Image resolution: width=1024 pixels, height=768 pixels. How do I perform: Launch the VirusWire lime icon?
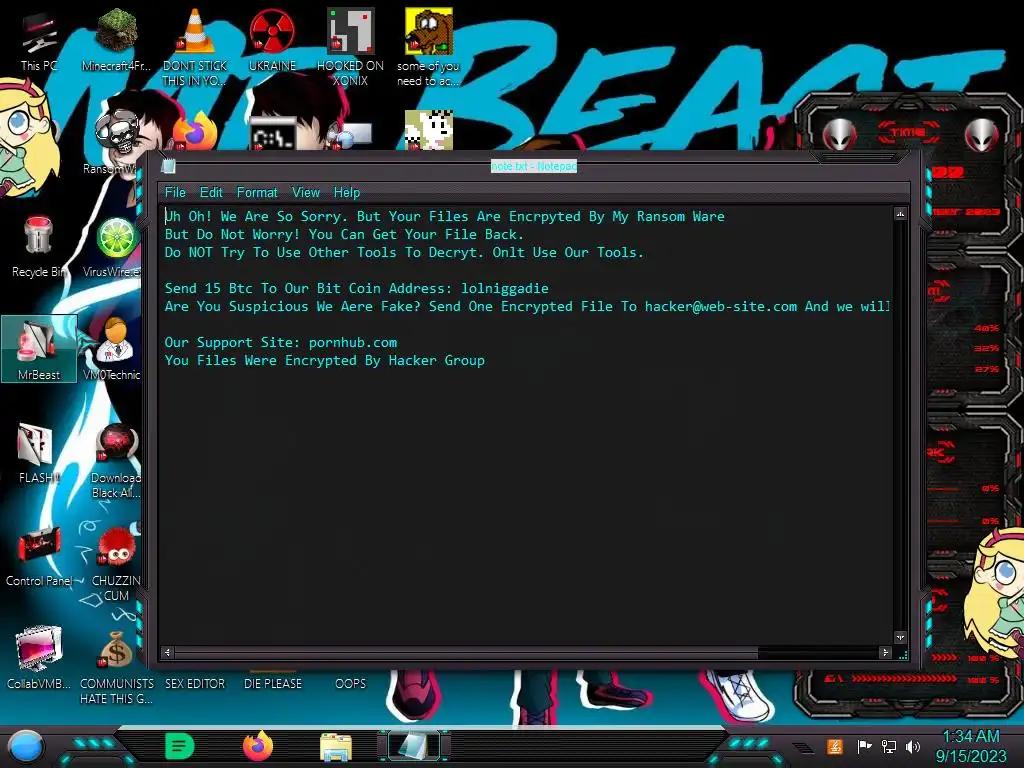click(x=115, y=247)
